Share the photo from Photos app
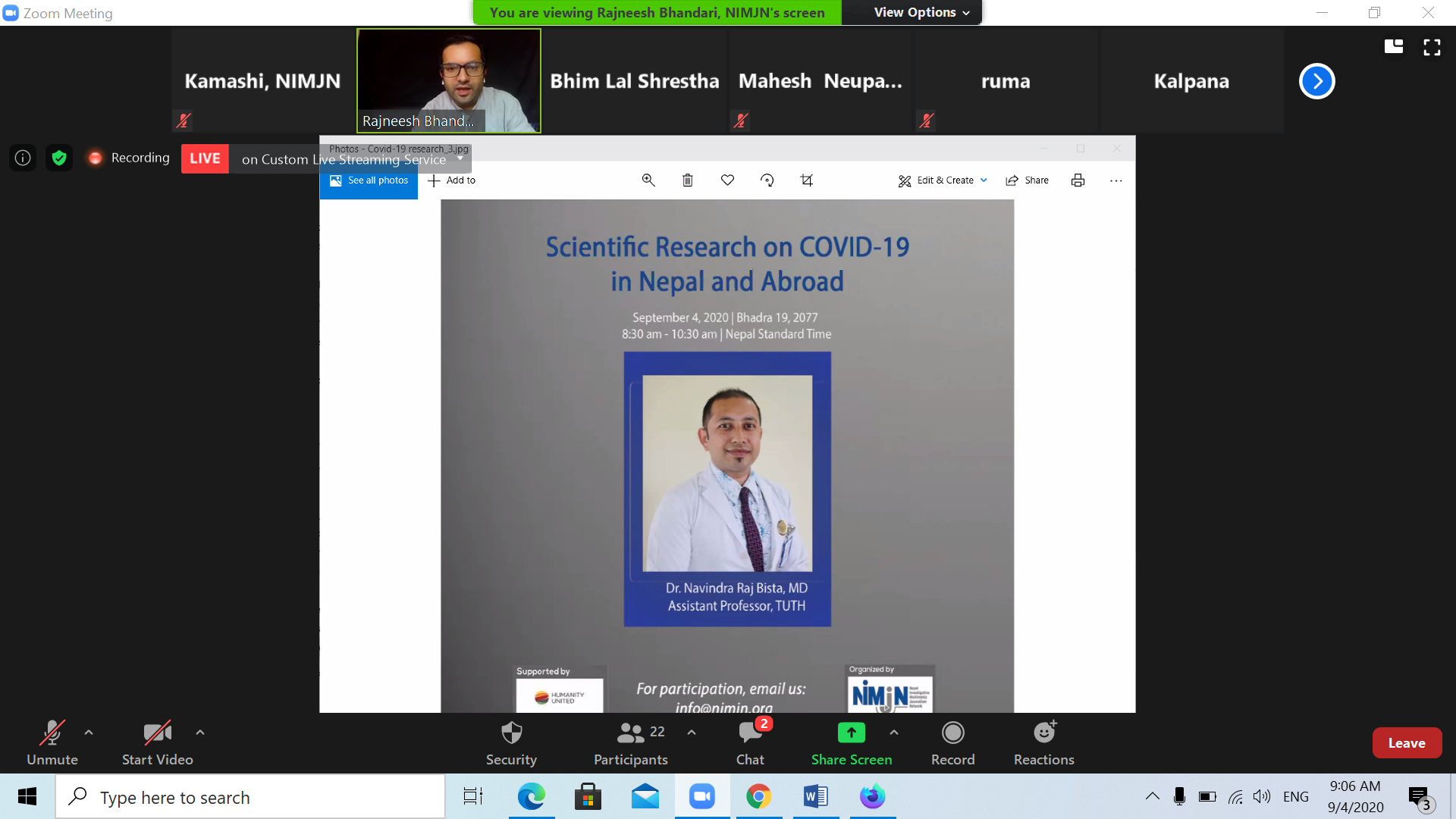 pos(1027,180)
